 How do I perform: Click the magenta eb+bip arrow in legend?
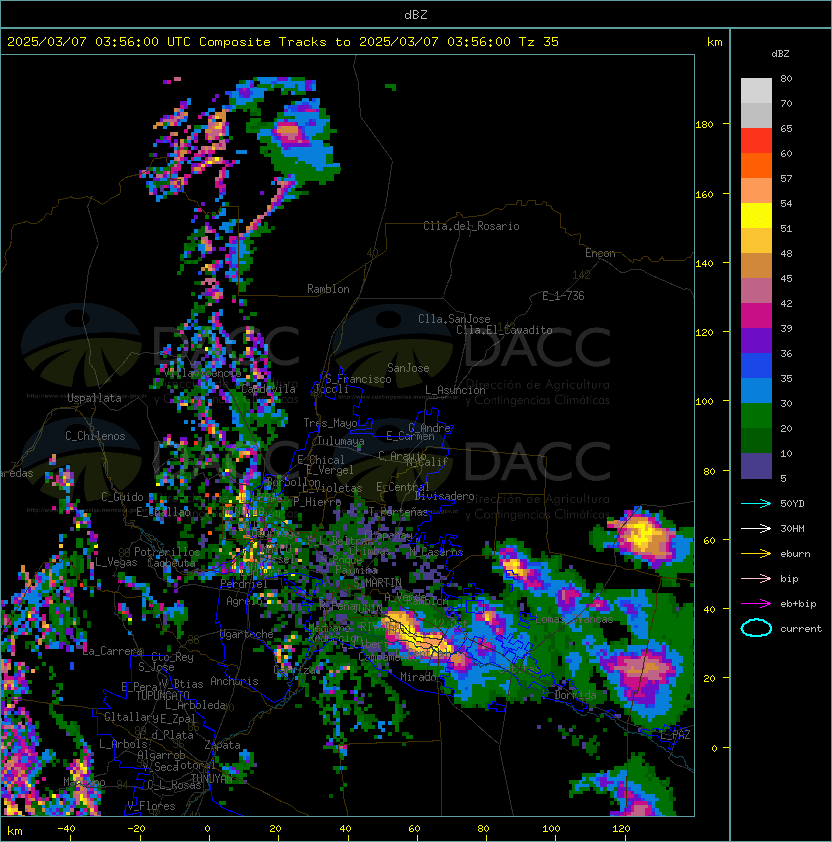(x=756, y=604)
